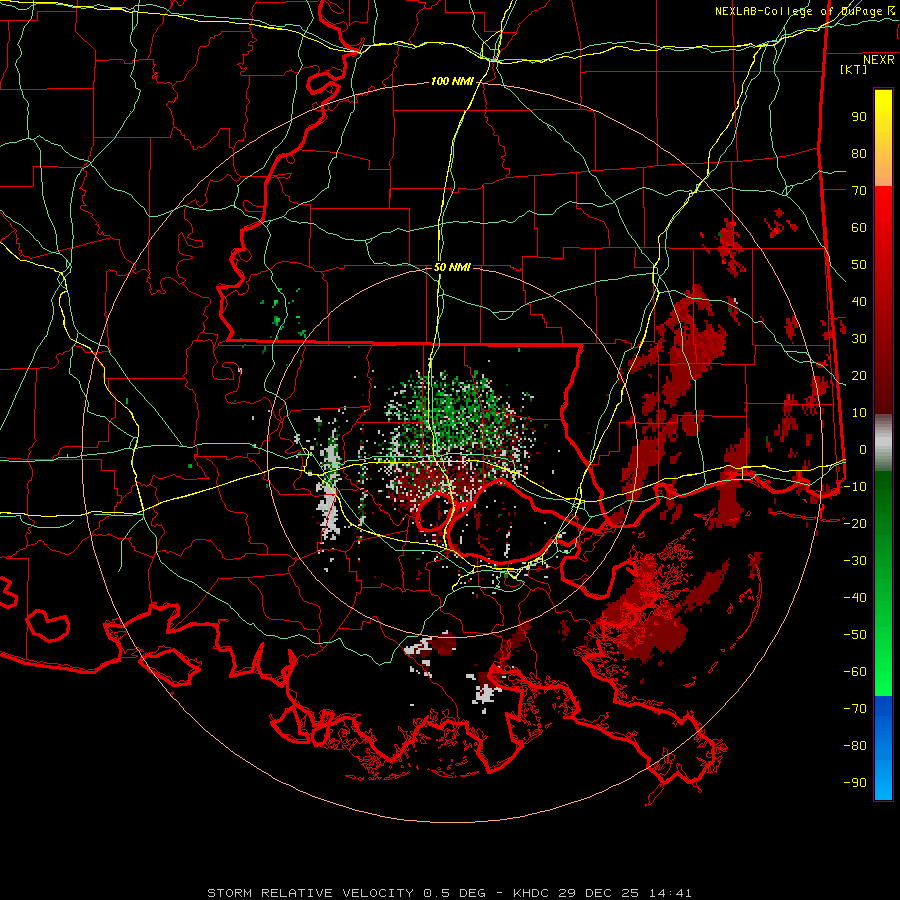Image resolution: width=900 pixels, height=900 pixels.
Task: Click the 14:41 timestamp
Action: coord(670,893)
